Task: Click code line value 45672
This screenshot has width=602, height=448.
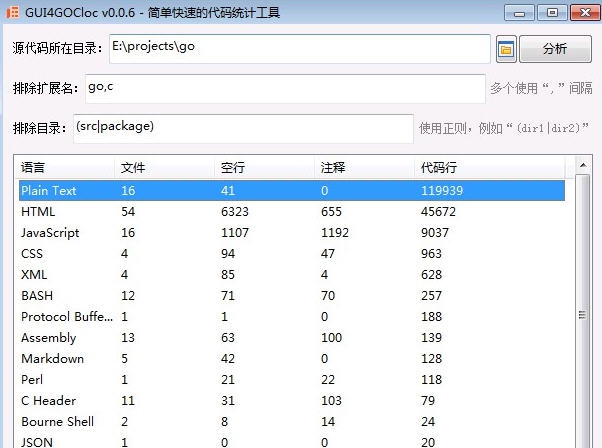Action: click(x=438, y=212)
